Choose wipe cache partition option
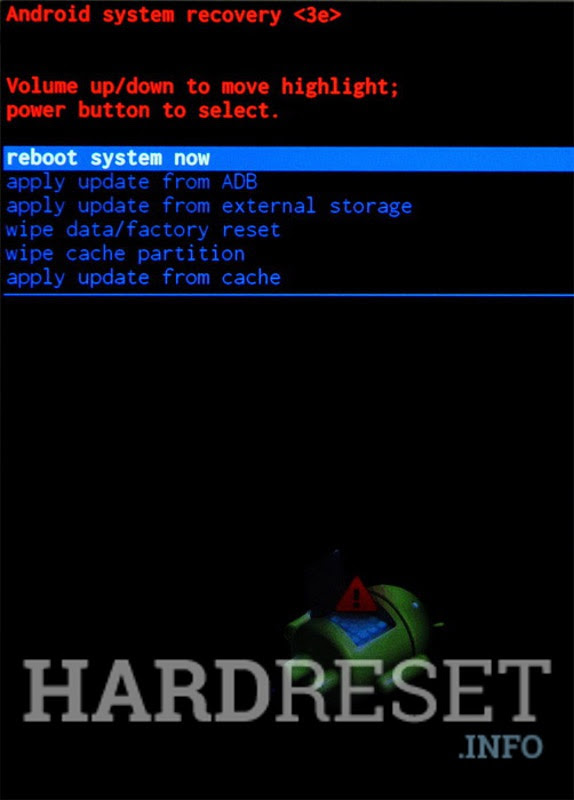 126,254
